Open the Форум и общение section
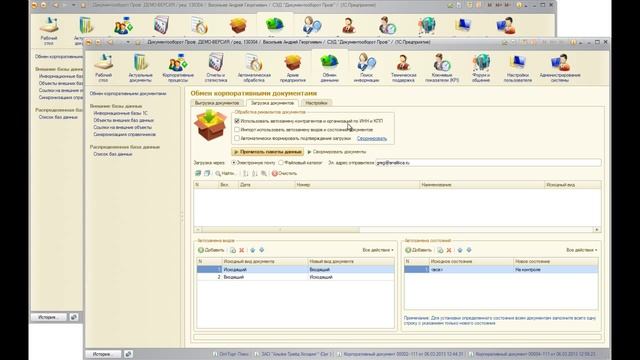The height and width of the screenshot is (360, 640). (x=481, y=68)
